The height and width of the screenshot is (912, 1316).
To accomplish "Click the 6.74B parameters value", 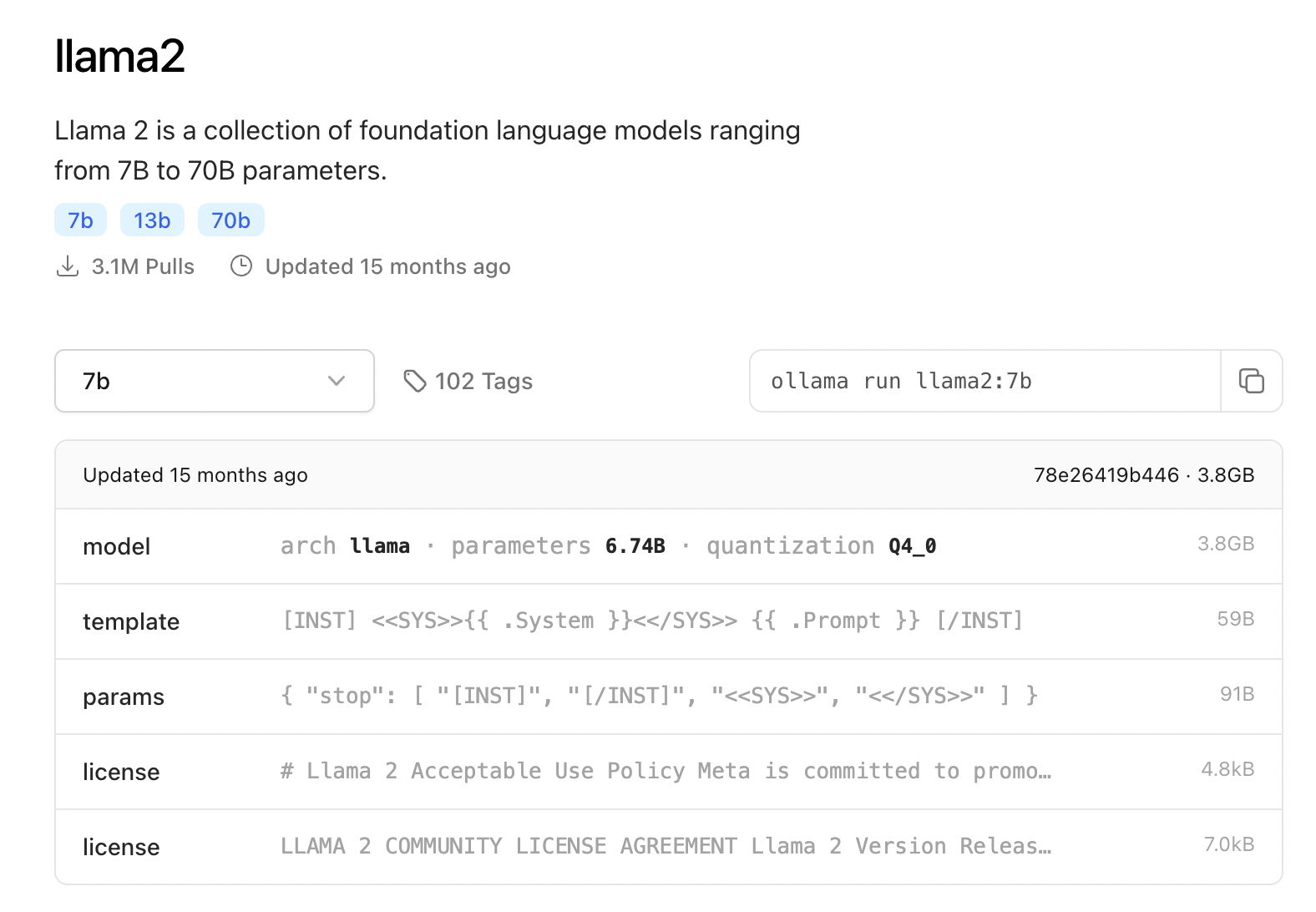I will click(635, 546).
